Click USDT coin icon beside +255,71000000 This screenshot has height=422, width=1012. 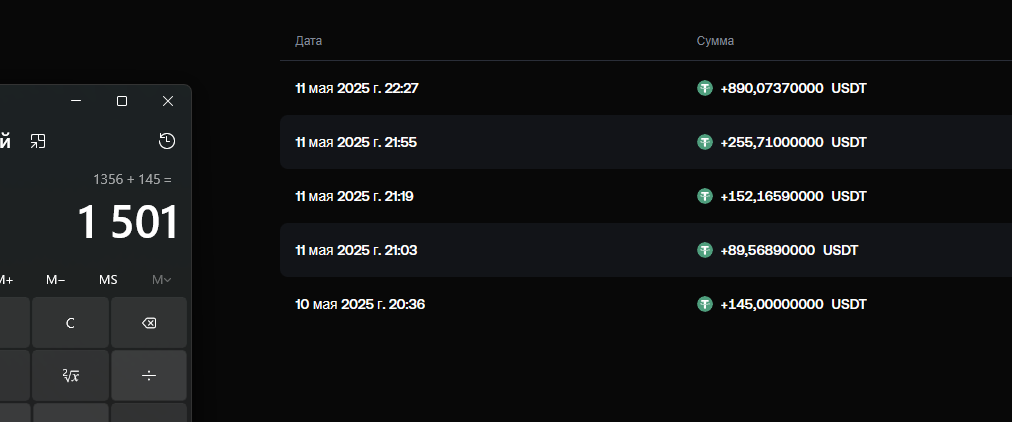[x=705, y=142]
